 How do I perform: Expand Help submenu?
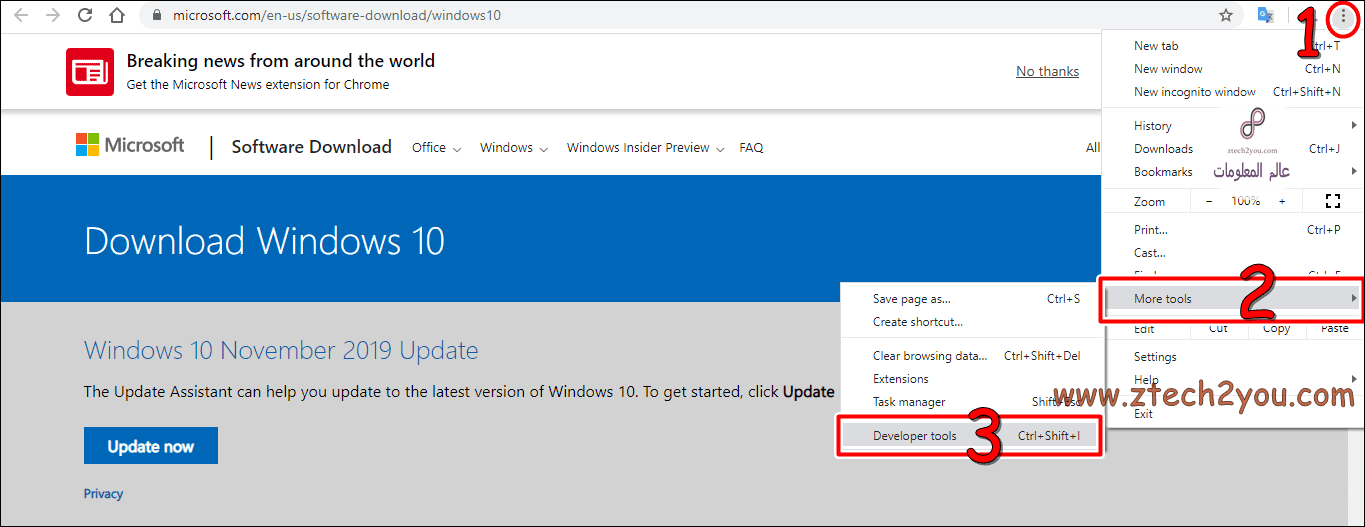coord(1232,380)
